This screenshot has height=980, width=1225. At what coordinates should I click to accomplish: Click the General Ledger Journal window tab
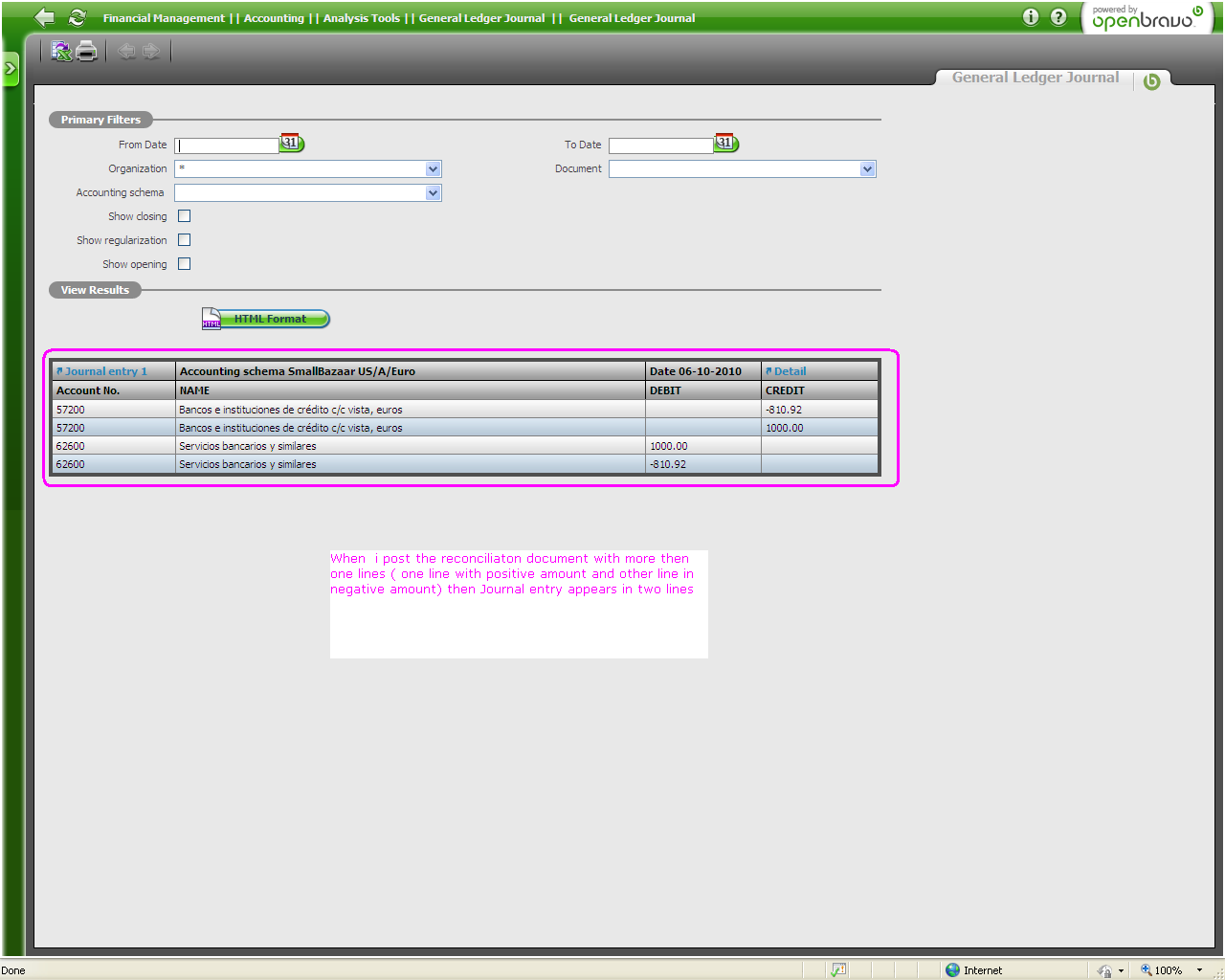pyautogui.click(x=1036, y=78)
